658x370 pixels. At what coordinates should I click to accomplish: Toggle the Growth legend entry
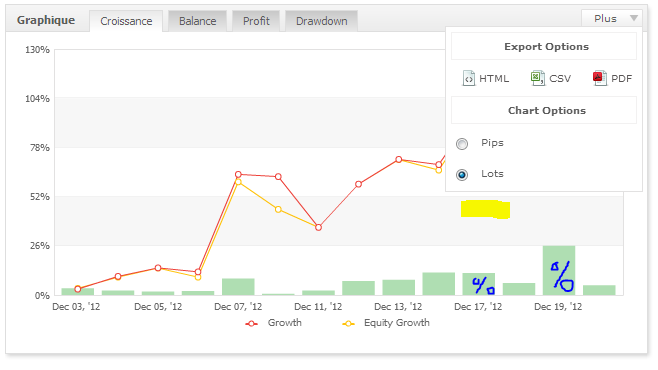pos(274,323)
